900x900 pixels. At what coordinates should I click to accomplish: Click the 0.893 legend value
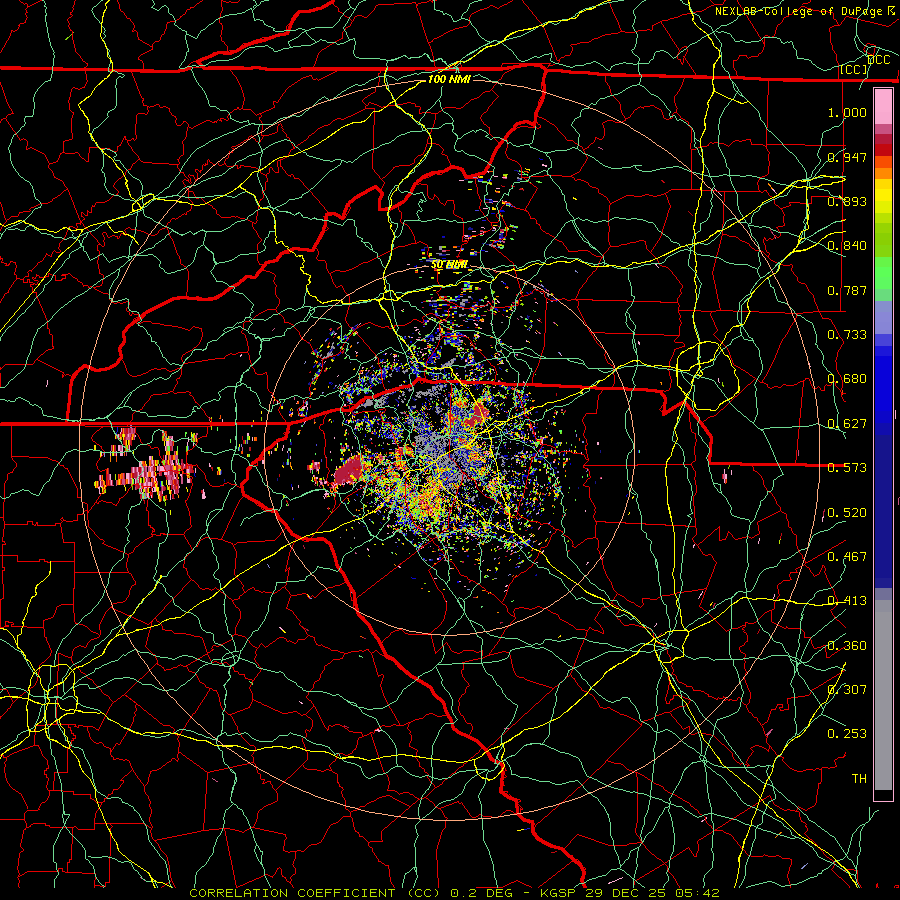click(x=847, y=201)
